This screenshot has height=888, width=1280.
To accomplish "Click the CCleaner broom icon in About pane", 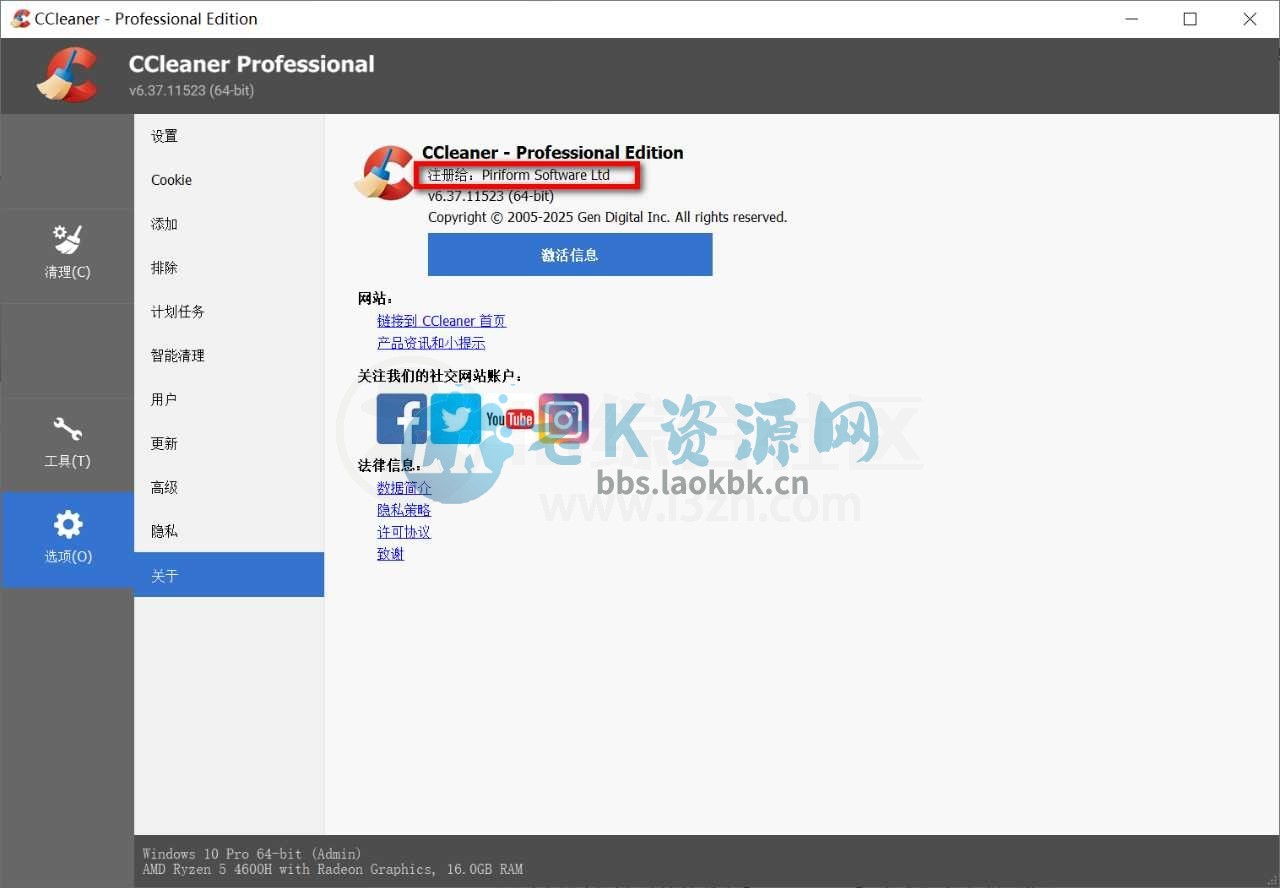I will coord(383,173).
